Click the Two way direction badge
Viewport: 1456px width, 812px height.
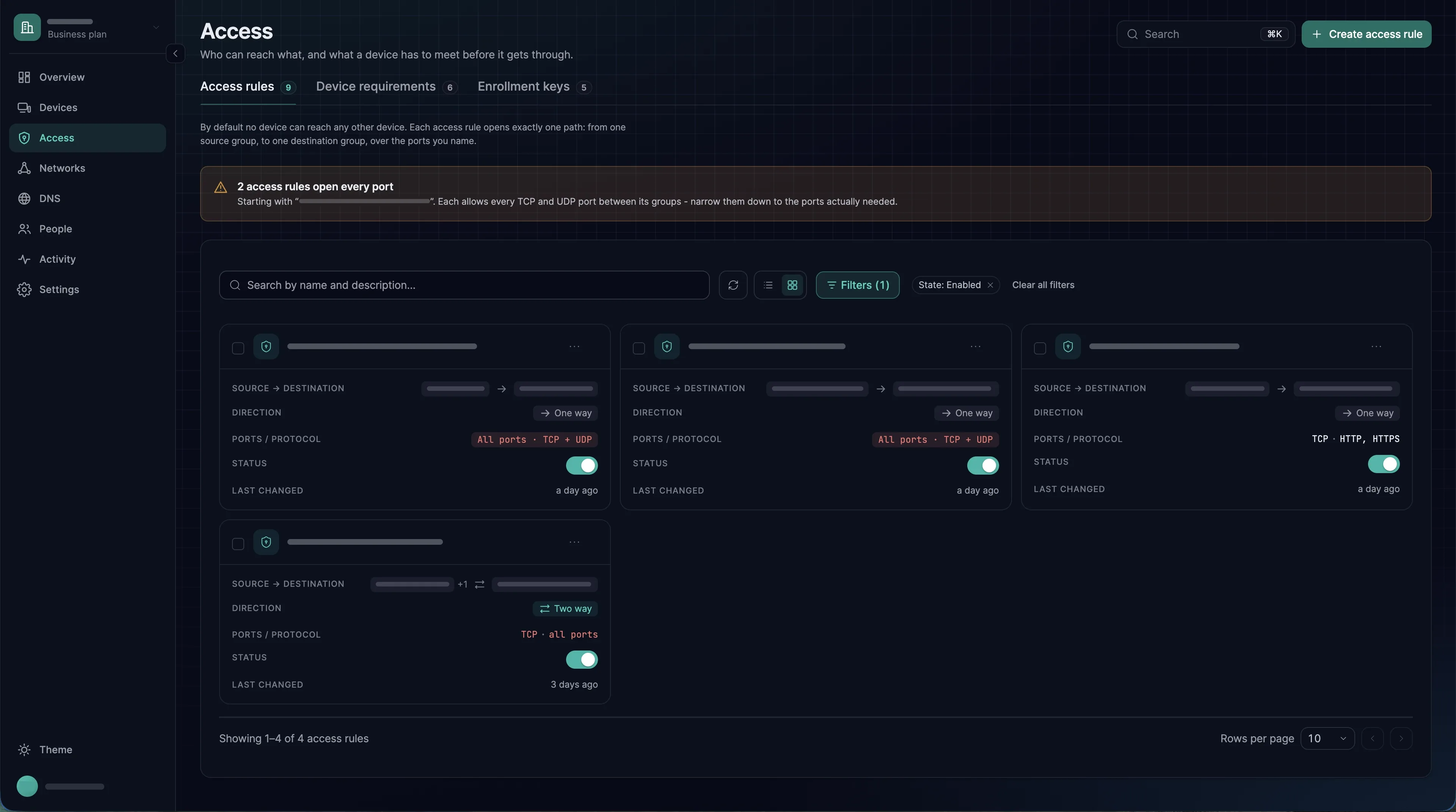click(565, 608)
